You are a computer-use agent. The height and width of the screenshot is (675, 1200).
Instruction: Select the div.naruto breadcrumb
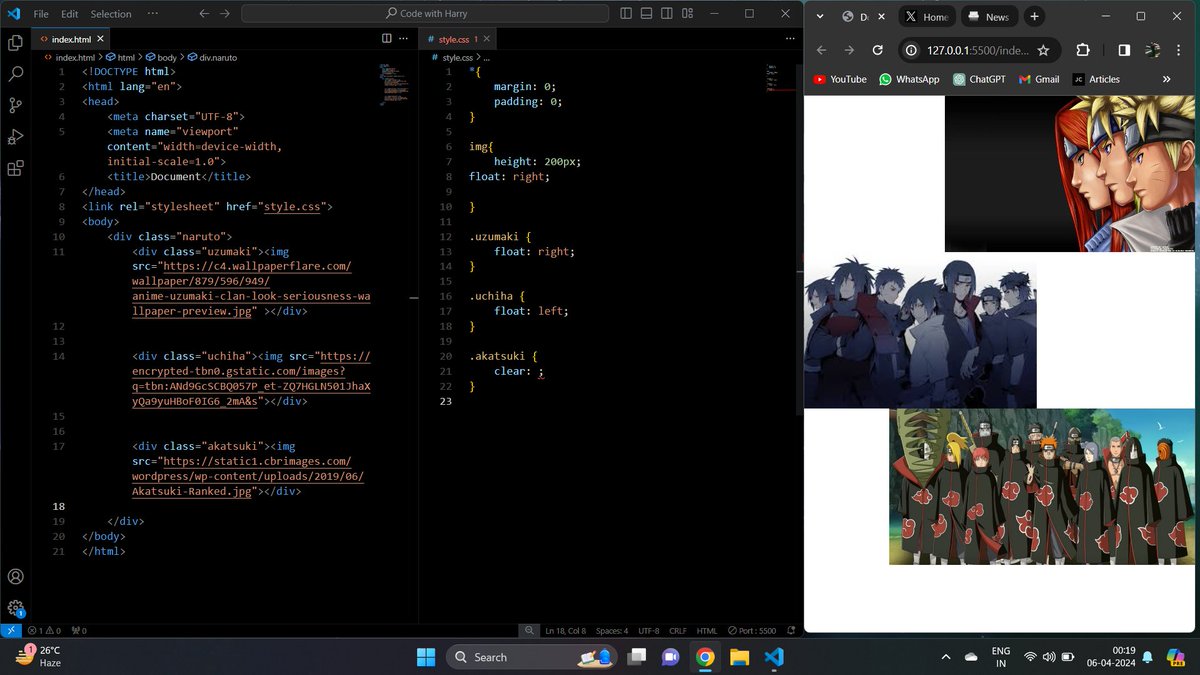coord(212,58)
